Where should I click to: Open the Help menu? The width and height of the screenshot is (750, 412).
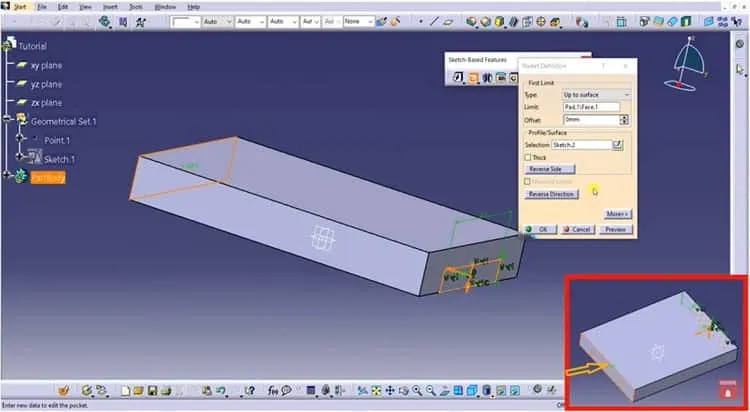pyautogui.click(x=194, y=7)
